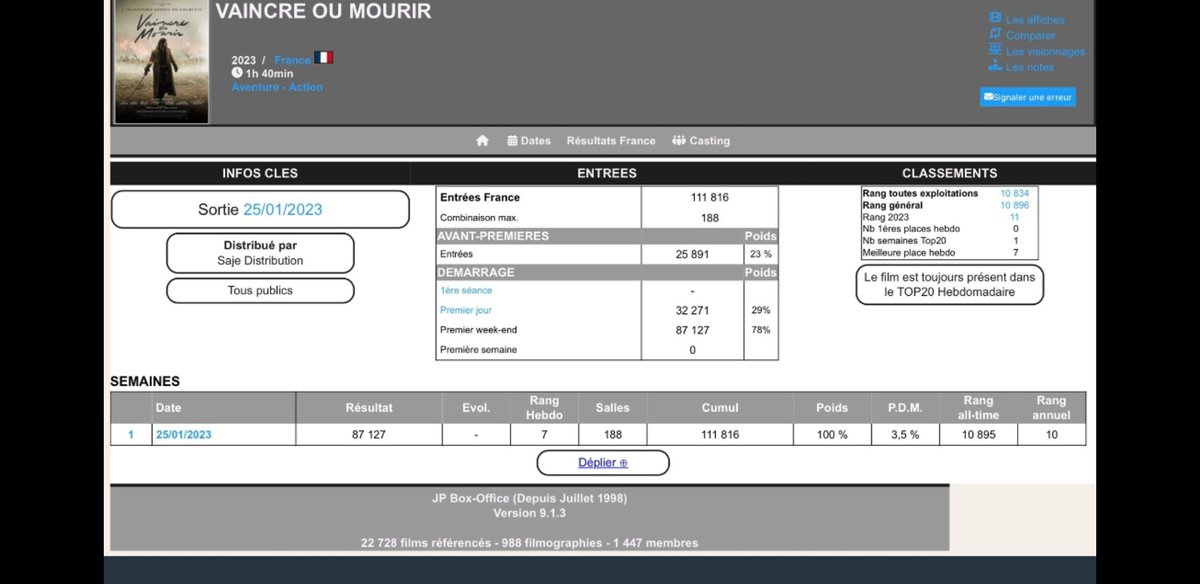The height and width of the screenshot is (584, 1200).
Task: Click the release date link in Sortie box
Action: click(x=283, y=210)
